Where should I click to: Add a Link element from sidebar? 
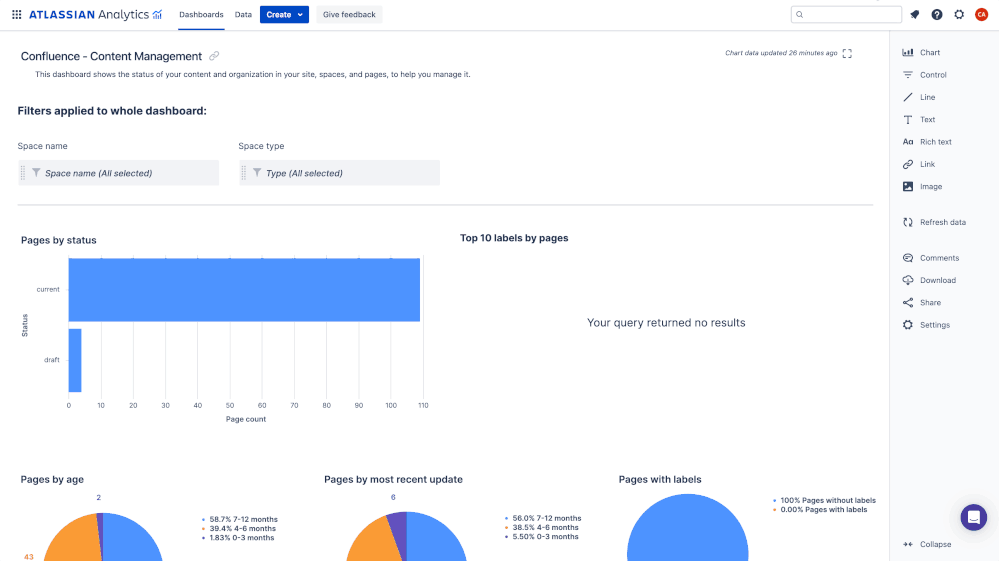point(919,164)
